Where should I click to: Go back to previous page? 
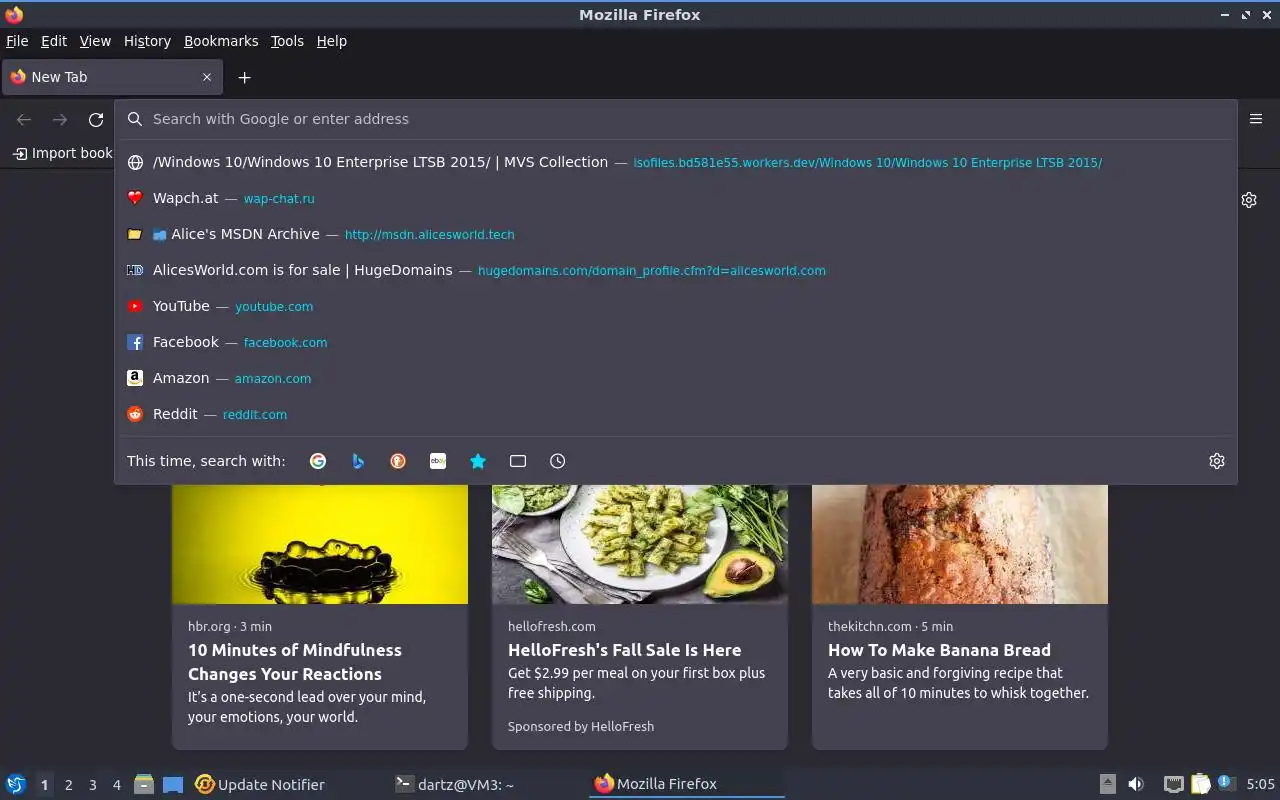click(24, 120)
